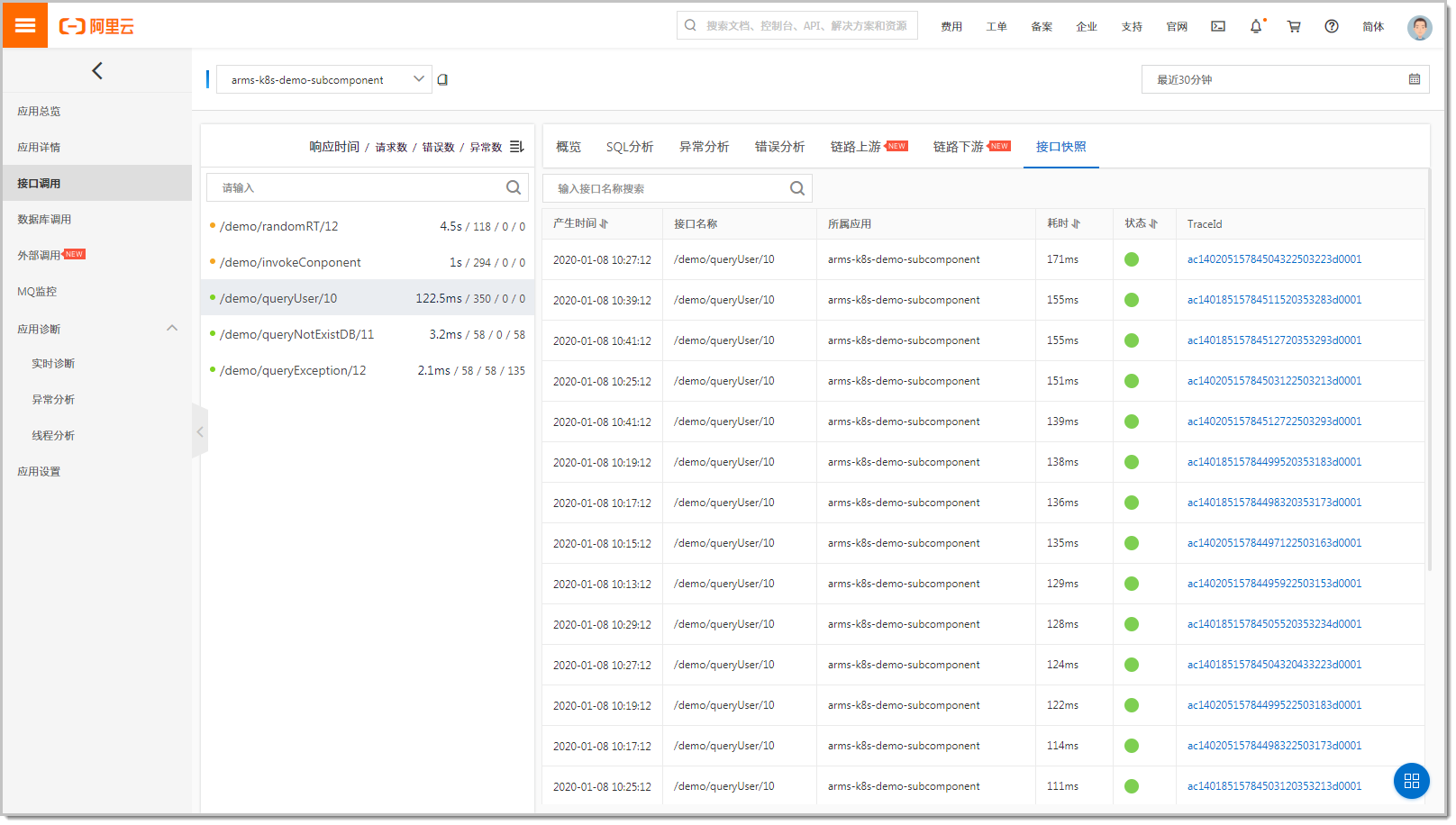Image resolution: width=1456 pixels, height=825 pixels.
Task: Open the 最近30分钟 time range selector
Action: (1286, 79)
